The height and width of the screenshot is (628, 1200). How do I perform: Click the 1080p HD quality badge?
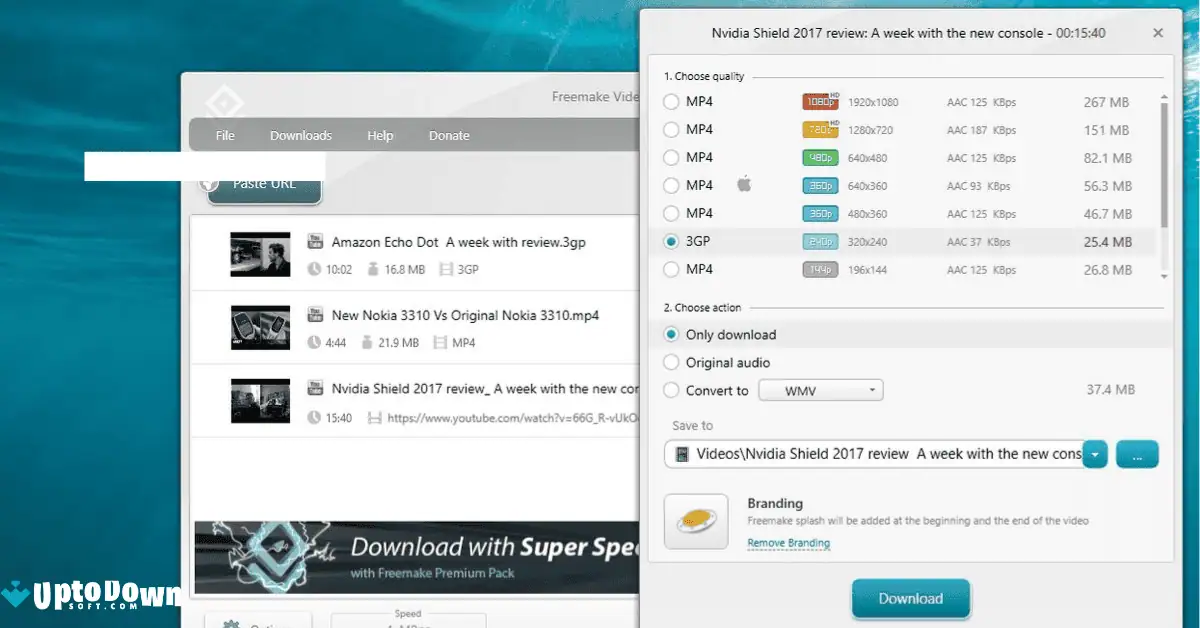click(x=819, y=101)
